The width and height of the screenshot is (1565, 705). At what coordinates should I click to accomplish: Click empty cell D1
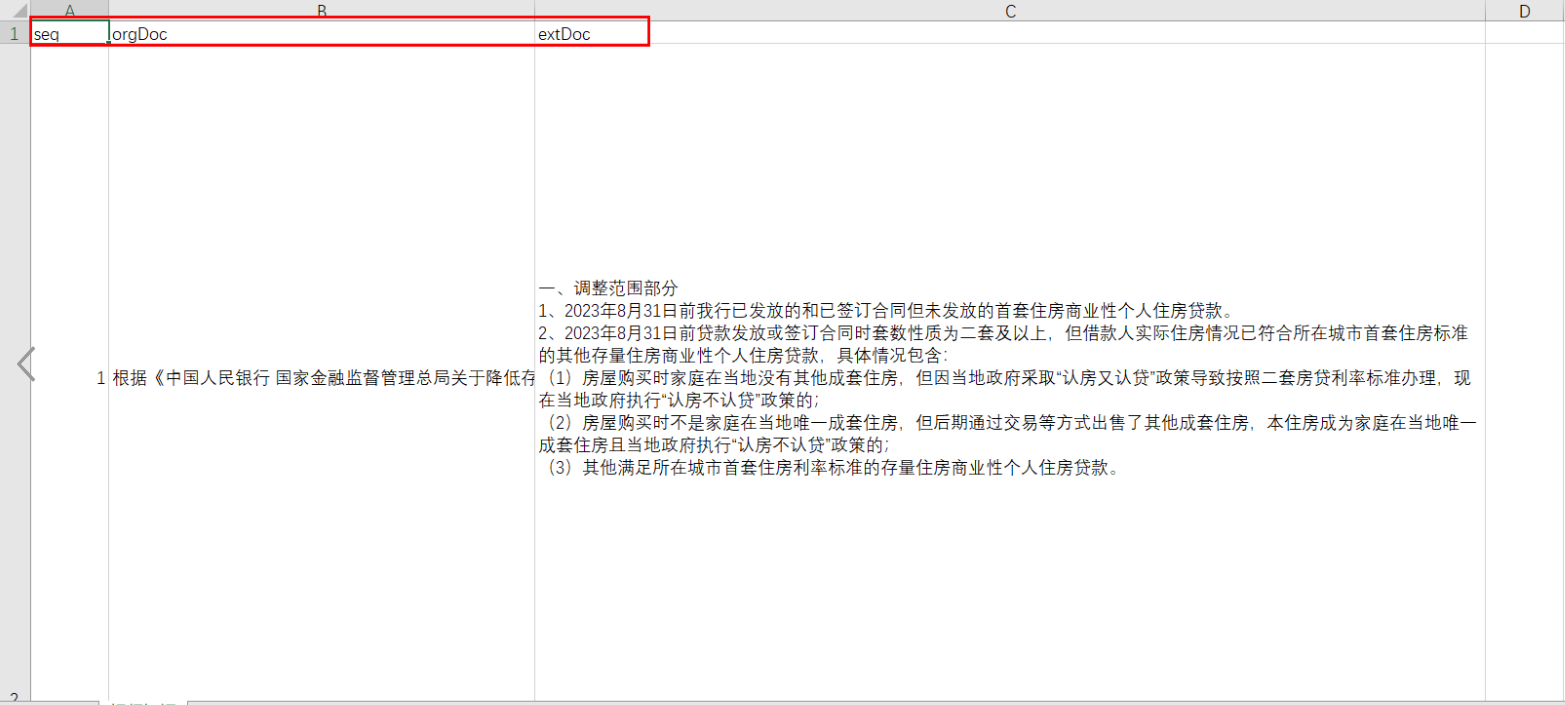(x=1524, y=34)
